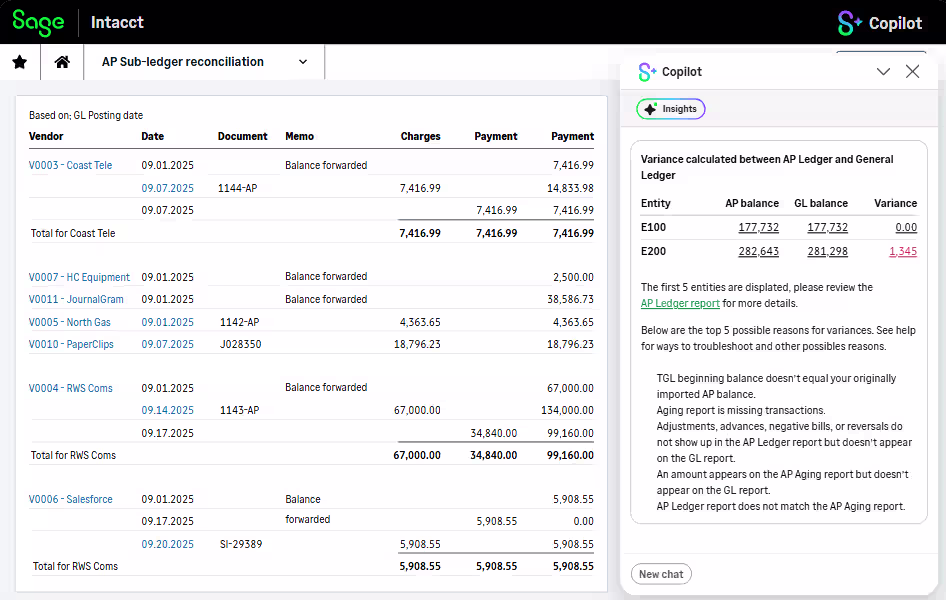Viewport: 946px width, 600px height.
Task: Open vendor V0007 - HC Equipment
Action: 79,277
